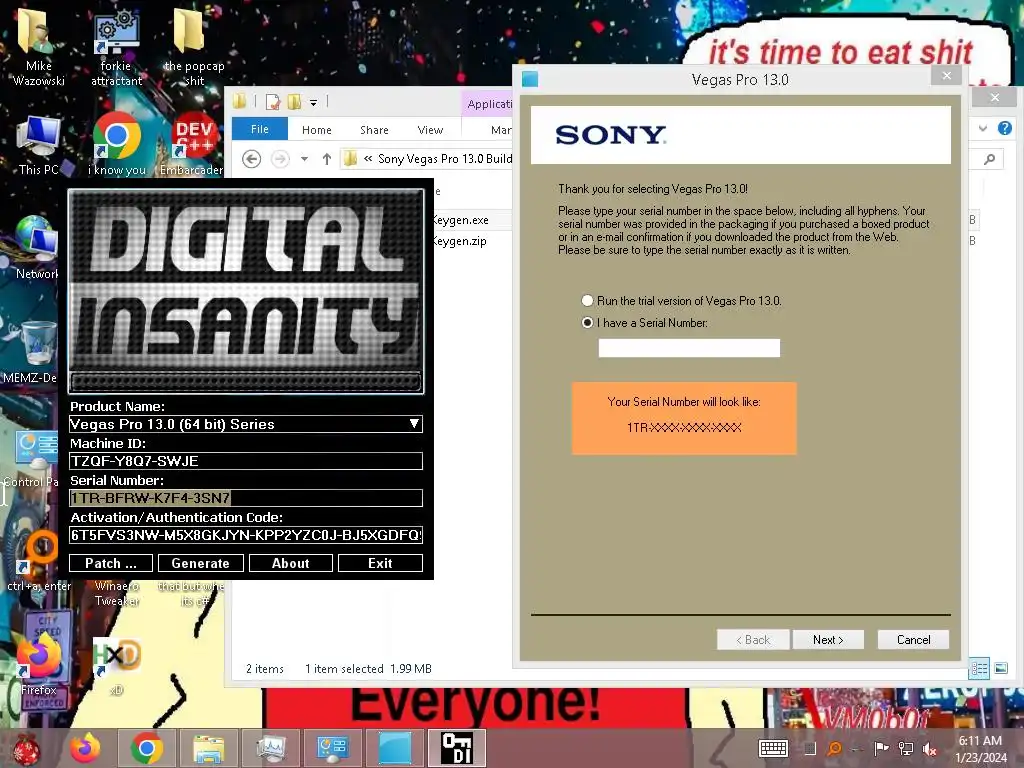This screenshot has height=768, width=1024.
Task: Expand the Explorer ribbon chevron
Action: point(983,128)
